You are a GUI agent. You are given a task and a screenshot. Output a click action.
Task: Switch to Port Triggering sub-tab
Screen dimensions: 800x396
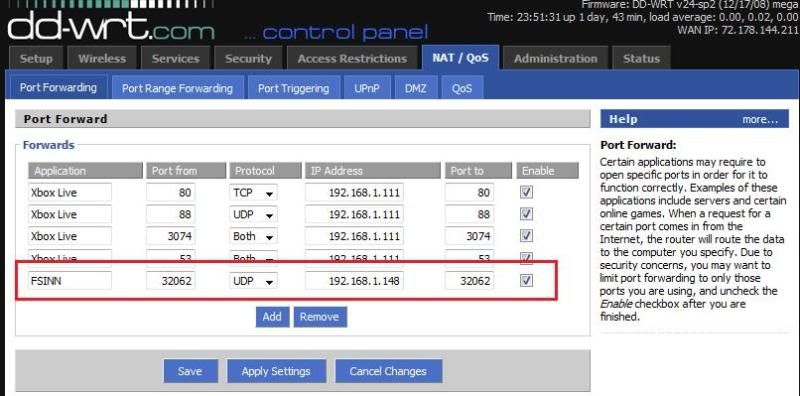tap(293, 88)
